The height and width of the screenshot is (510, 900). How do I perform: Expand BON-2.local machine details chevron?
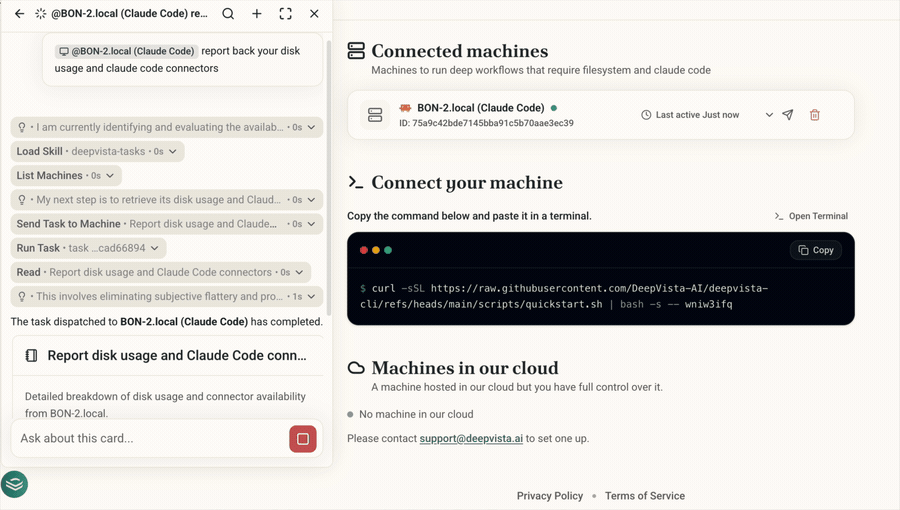(769, 115)
